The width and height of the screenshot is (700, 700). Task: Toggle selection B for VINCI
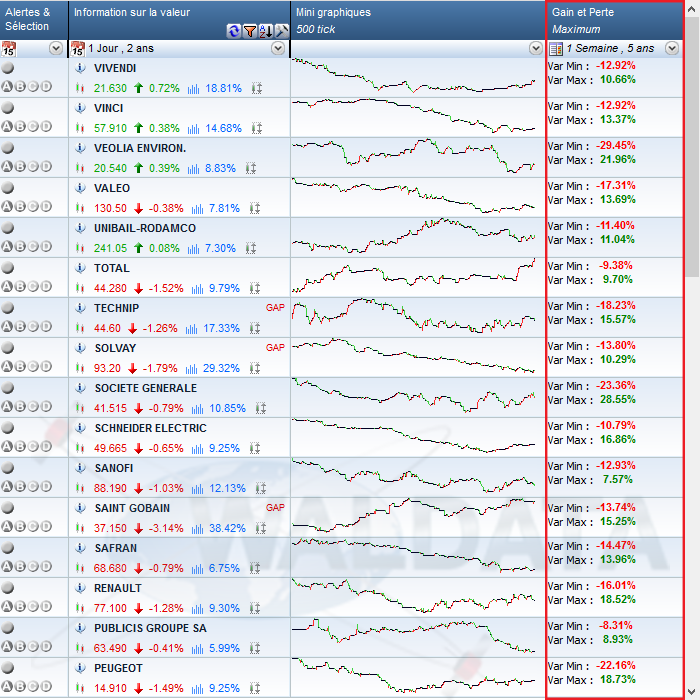(20, 126)
